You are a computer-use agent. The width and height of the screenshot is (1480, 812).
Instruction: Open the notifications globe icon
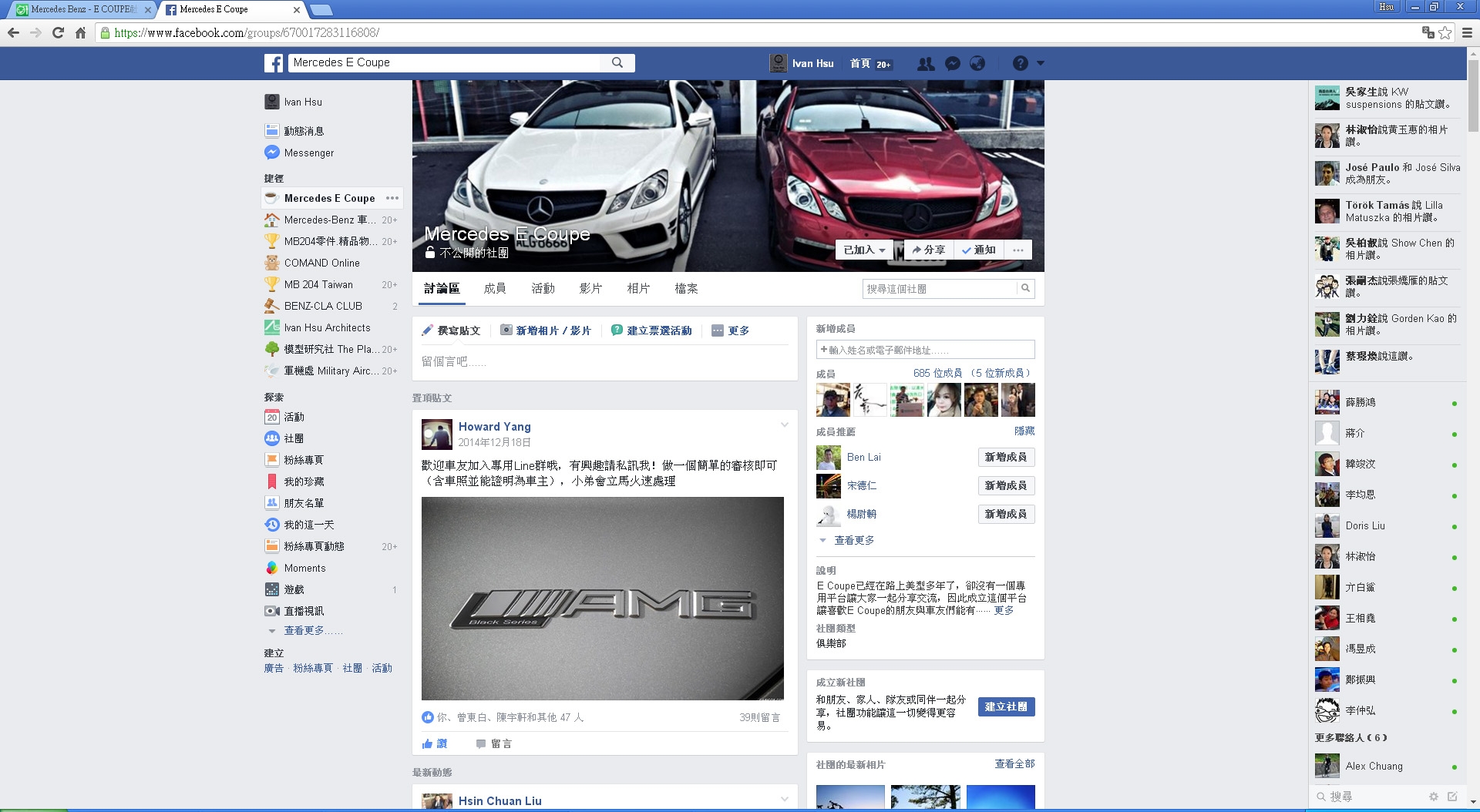tap(977, 64)
